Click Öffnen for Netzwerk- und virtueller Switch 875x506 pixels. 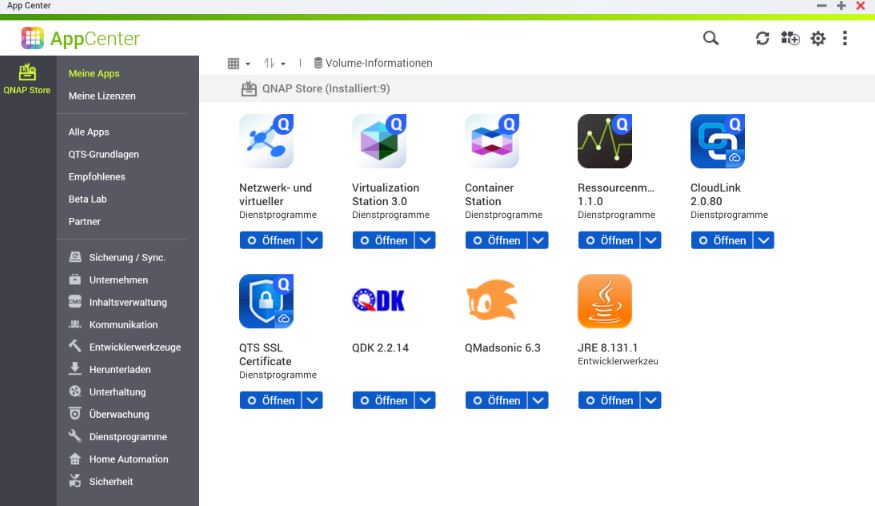tap(271, 240)
